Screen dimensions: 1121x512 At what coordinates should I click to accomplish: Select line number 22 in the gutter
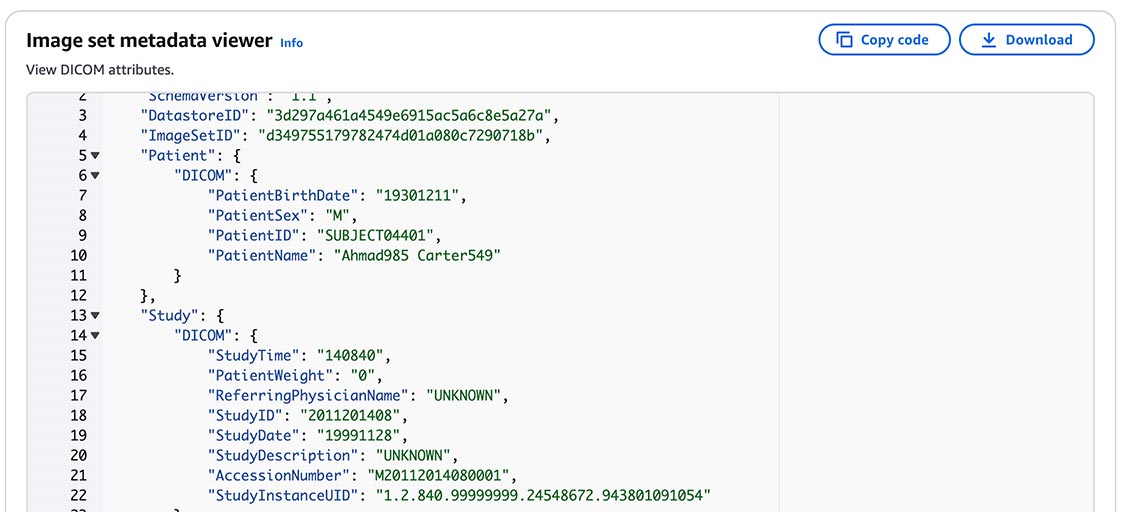click(79, 496)
